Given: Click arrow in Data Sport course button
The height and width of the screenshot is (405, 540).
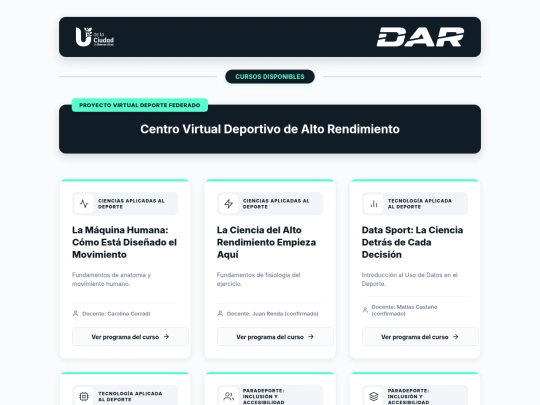Looking at the screenshot, I should 456,336.
